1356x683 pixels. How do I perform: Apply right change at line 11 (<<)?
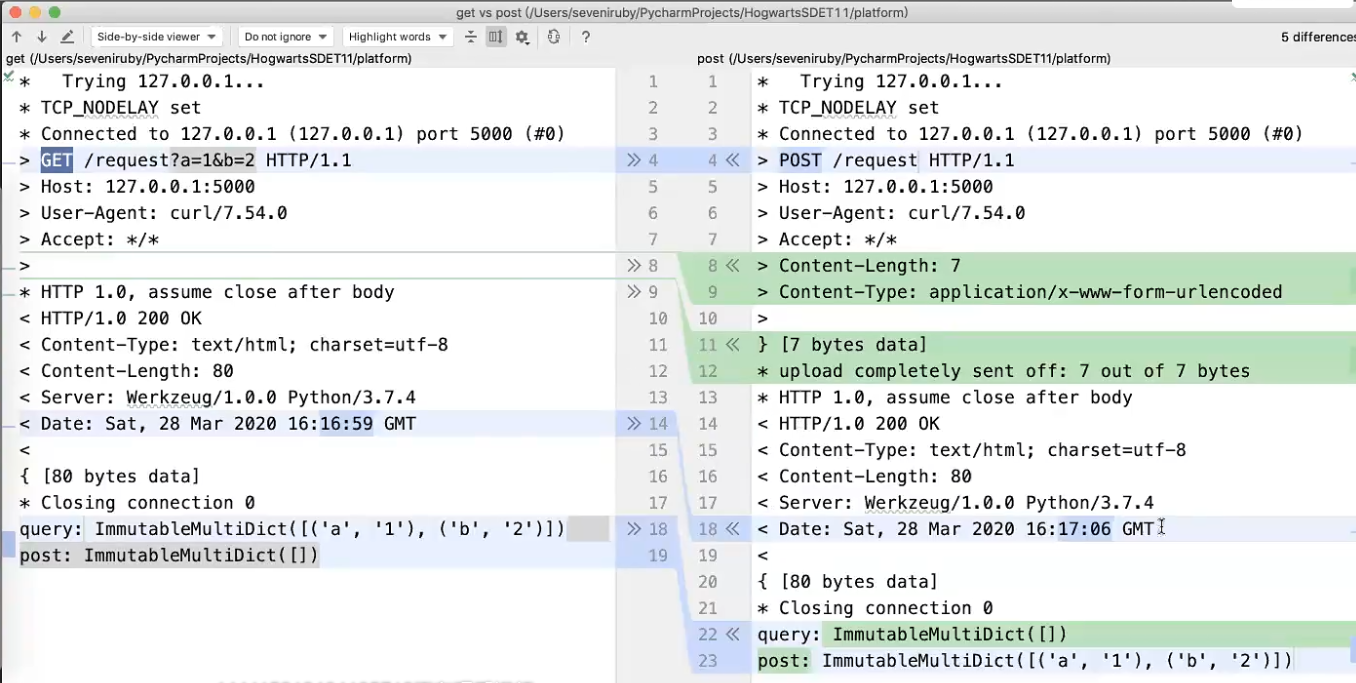[x=733, y=345]
